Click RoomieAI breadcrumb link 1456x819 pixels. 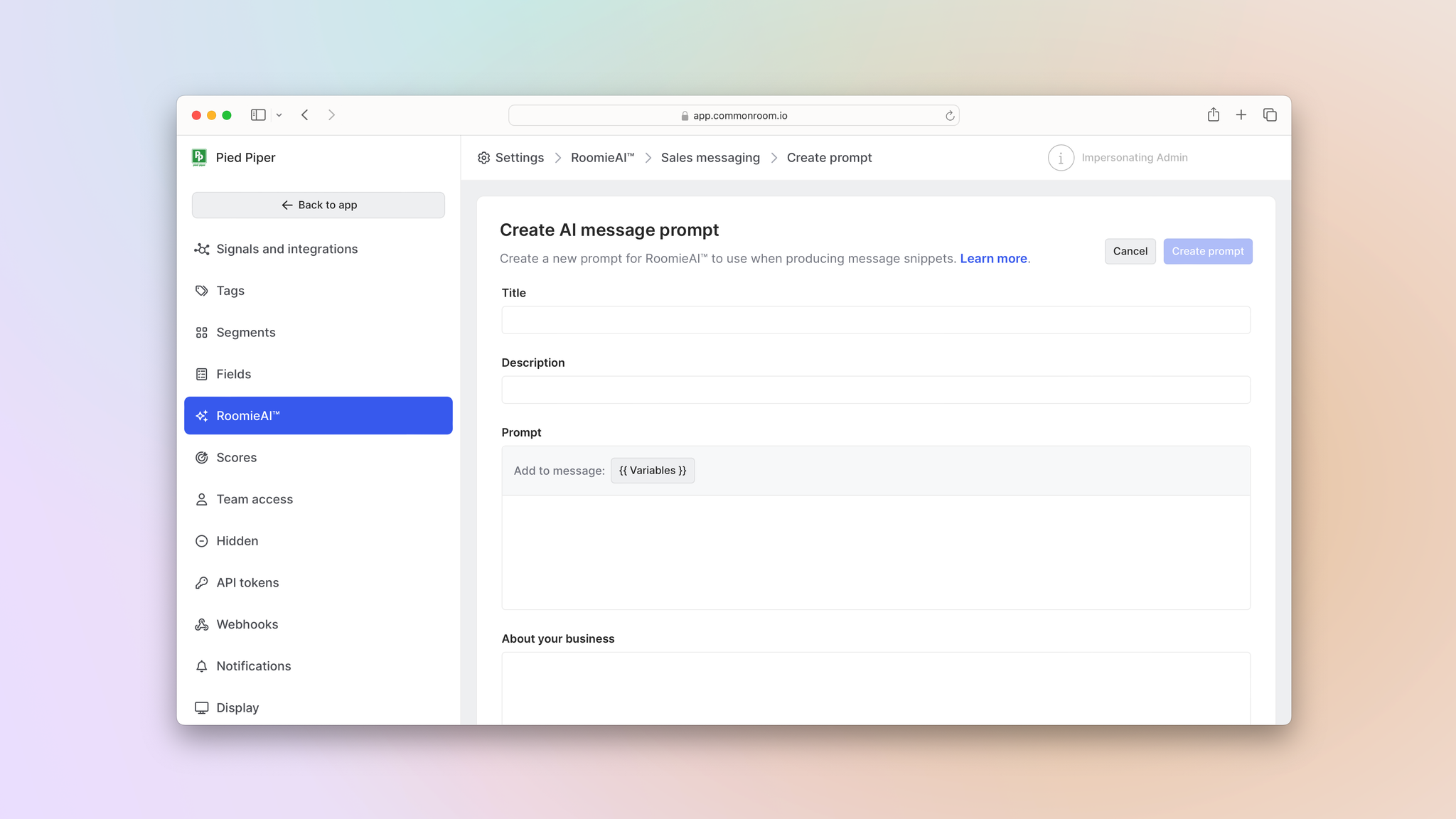click(x=602, y=158)
